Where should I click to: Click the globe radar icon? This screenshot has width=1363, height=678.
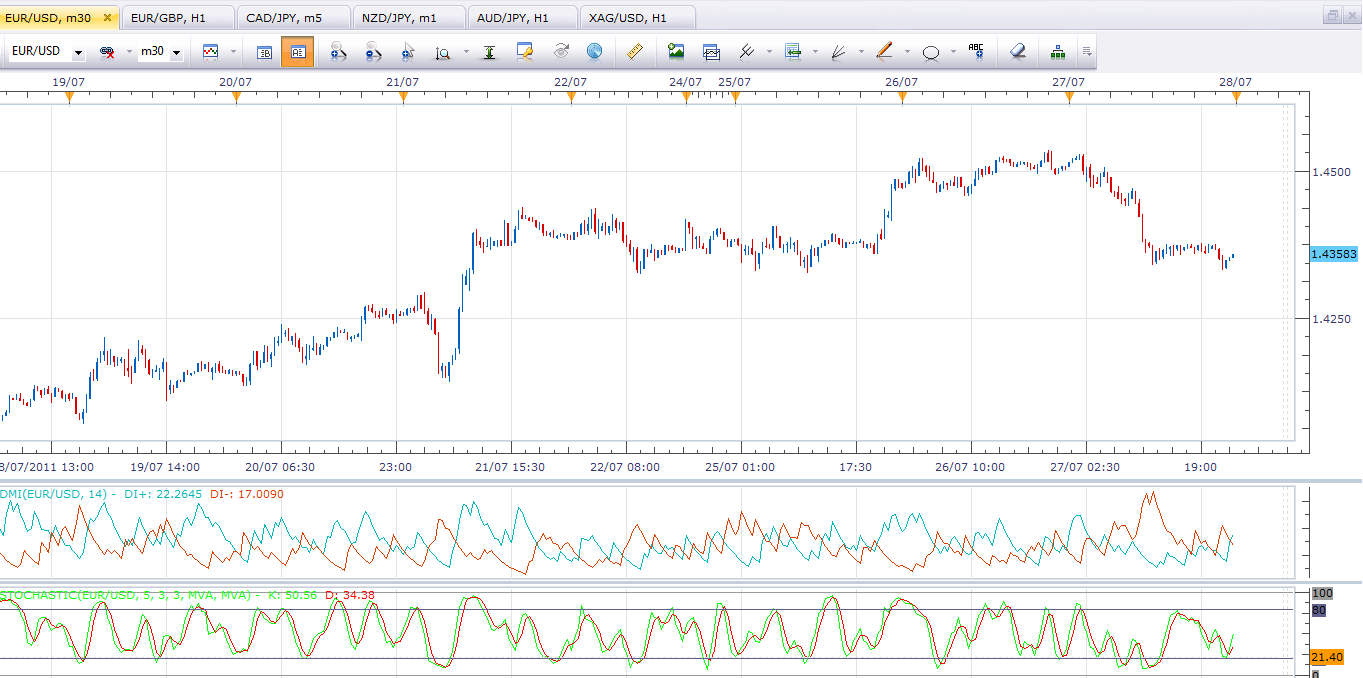[594, 52]
